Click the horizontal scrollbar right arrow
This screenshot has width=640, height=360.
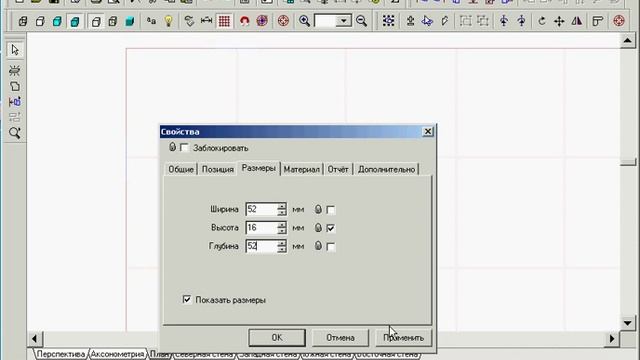click(612, 338)
